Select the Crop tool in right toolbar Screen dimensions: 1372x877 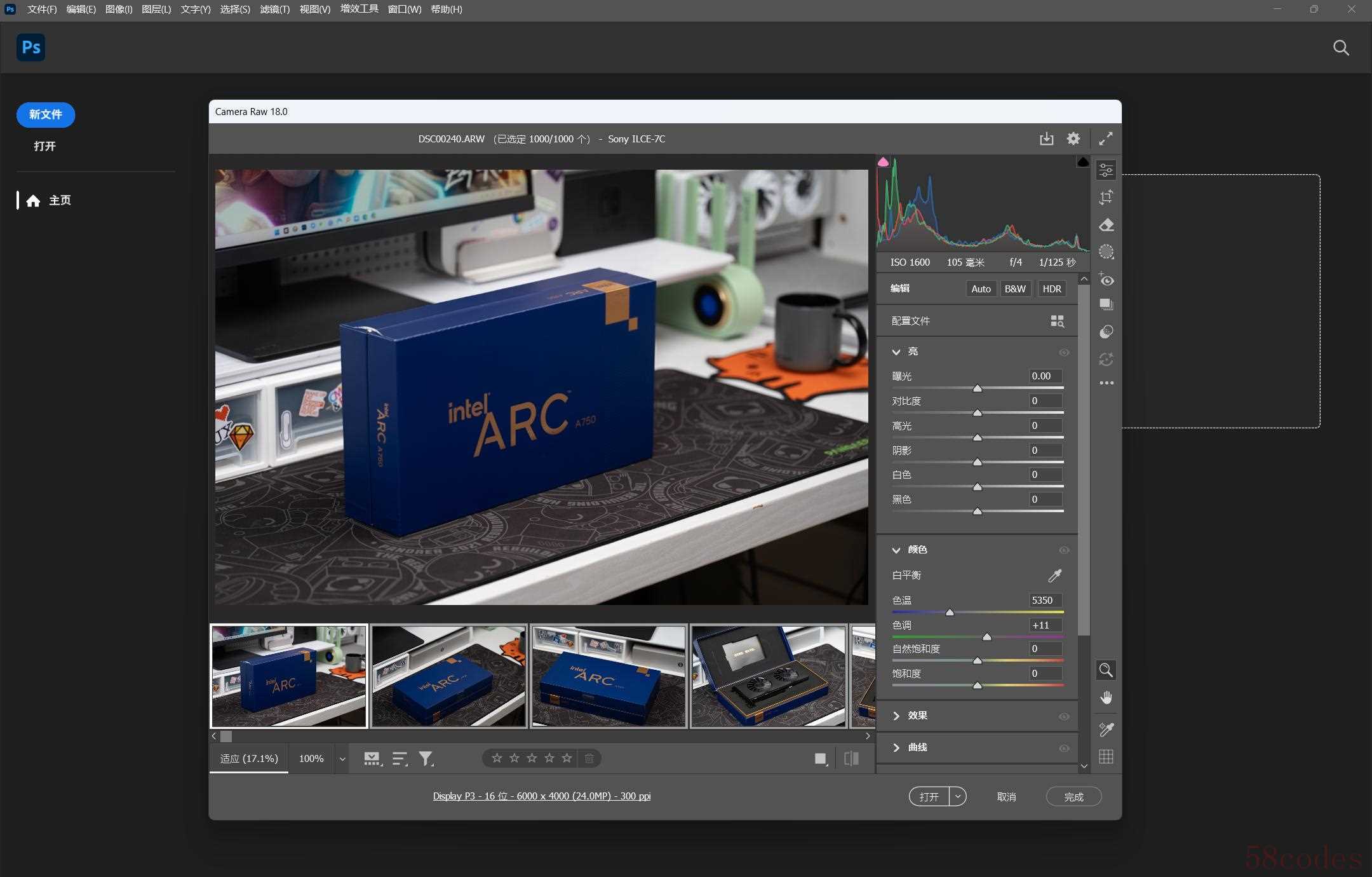pos(1106,198)
